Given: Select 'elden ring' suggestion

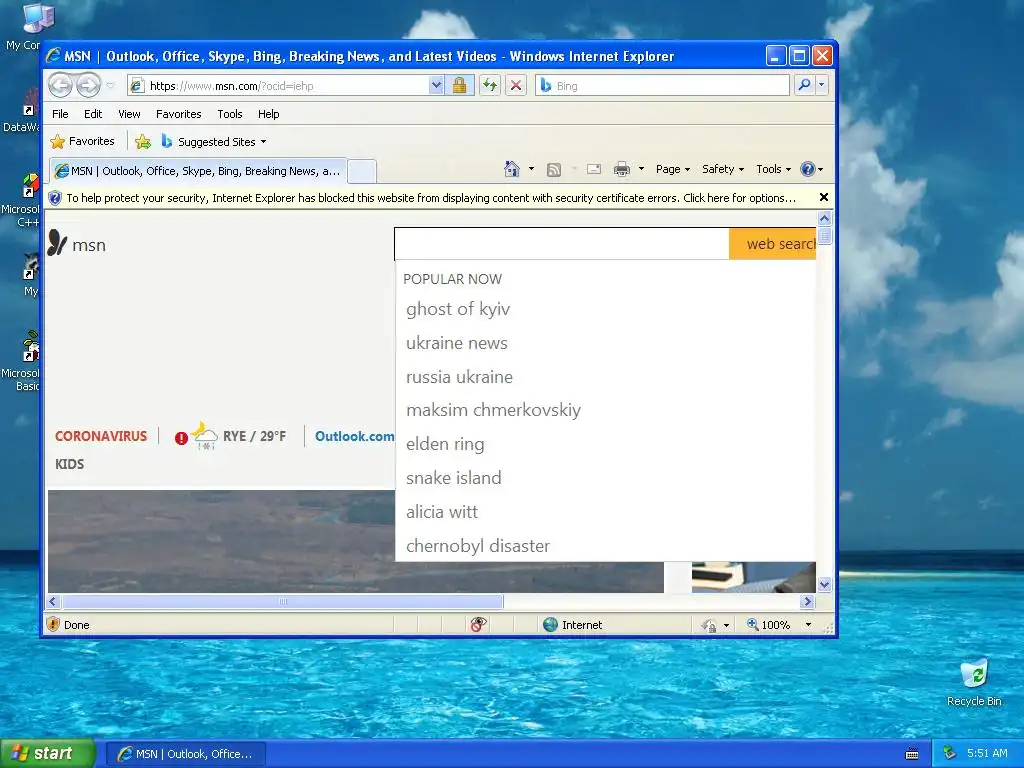Looking at the screenshot, I should point(445,444).
